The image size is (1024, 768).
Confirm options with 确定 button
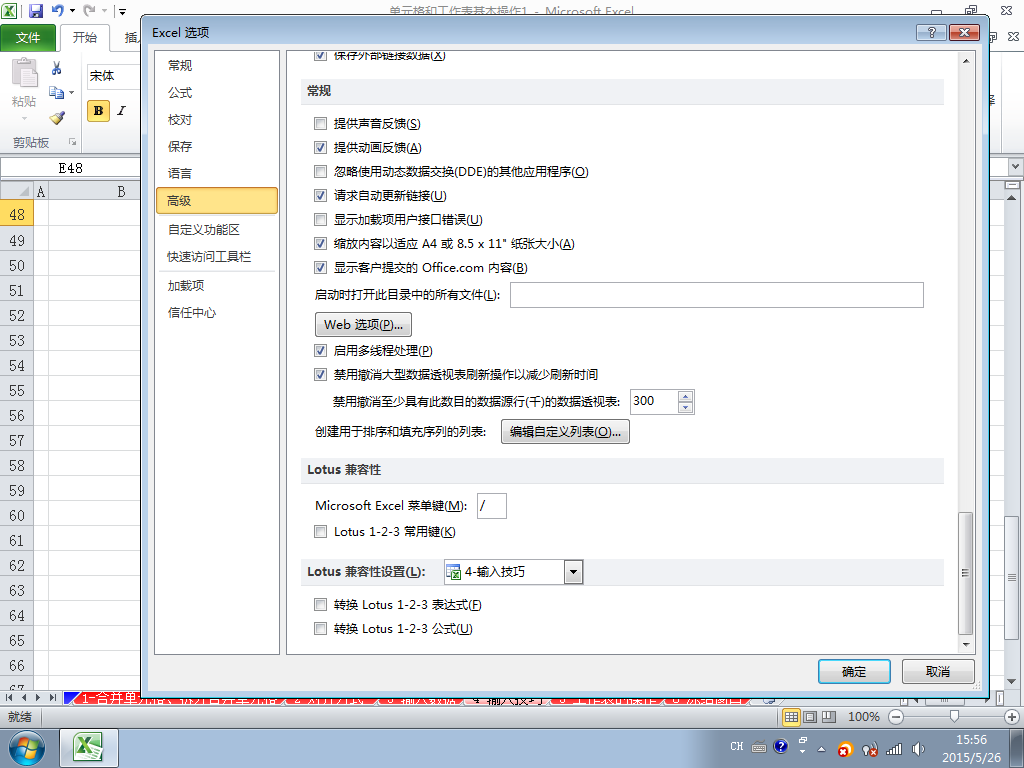click(x=854, y=671)
